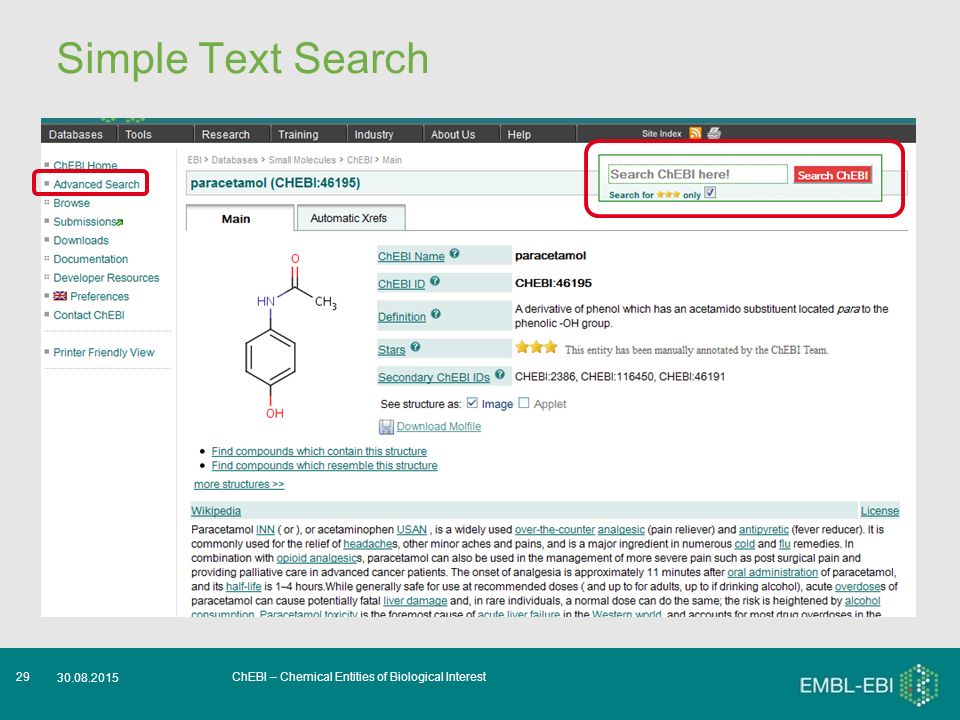The height and width of the screenshot is (720, 960).
Task: Open the Industry menu
Action: [x=373, y=134]
